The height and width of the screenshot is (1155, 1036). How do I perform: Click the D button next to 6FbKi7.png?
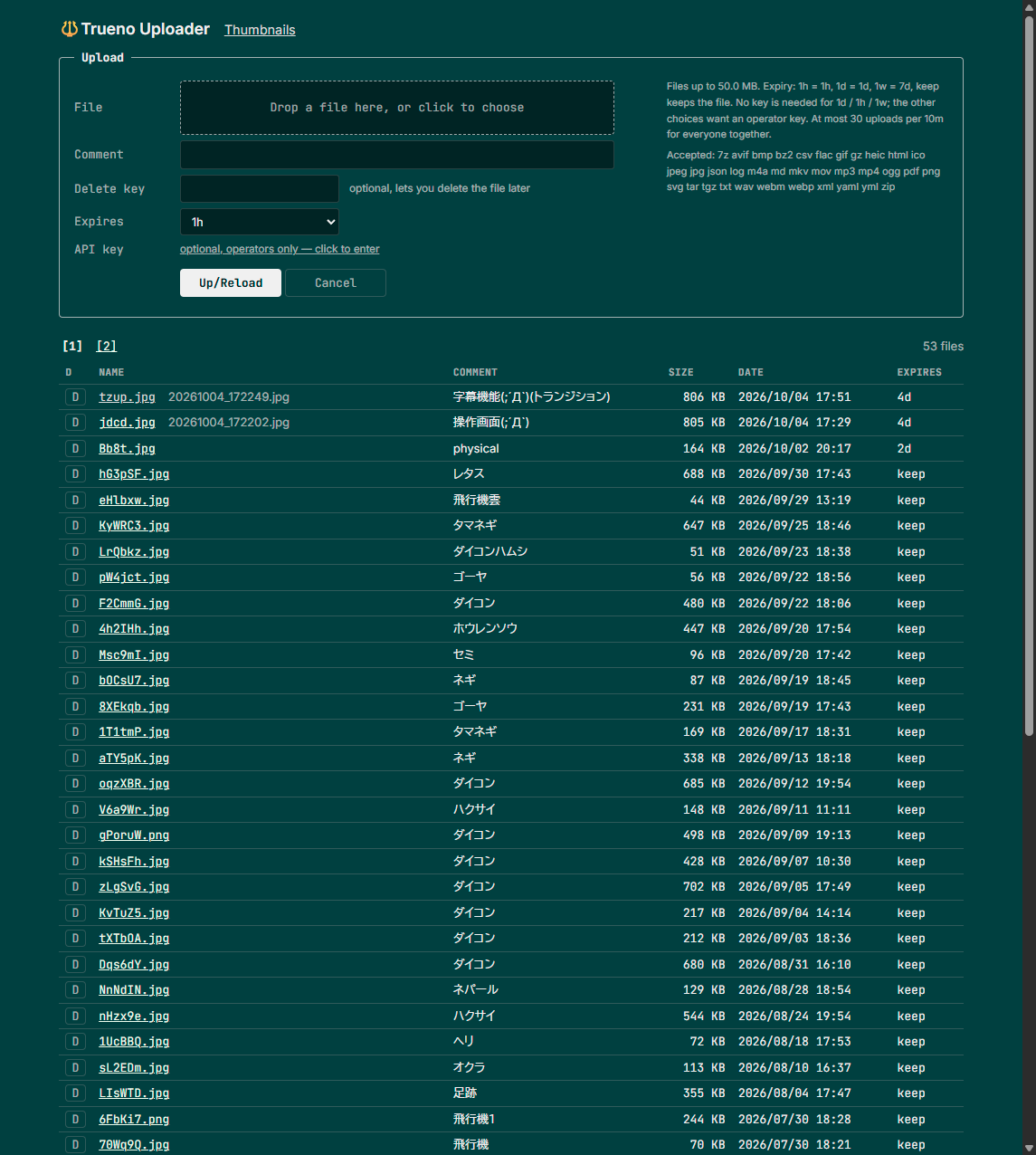click(x=75, y=1119)
